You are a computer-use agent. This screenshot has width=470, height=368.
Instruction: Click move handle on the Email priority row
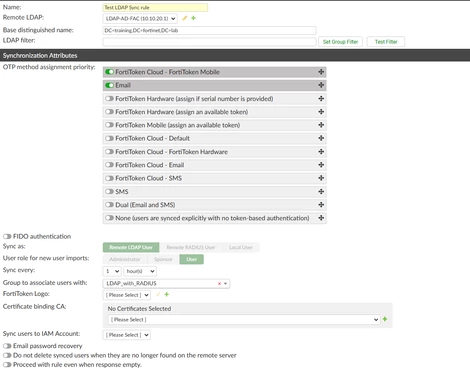click(x=321, y=85)
